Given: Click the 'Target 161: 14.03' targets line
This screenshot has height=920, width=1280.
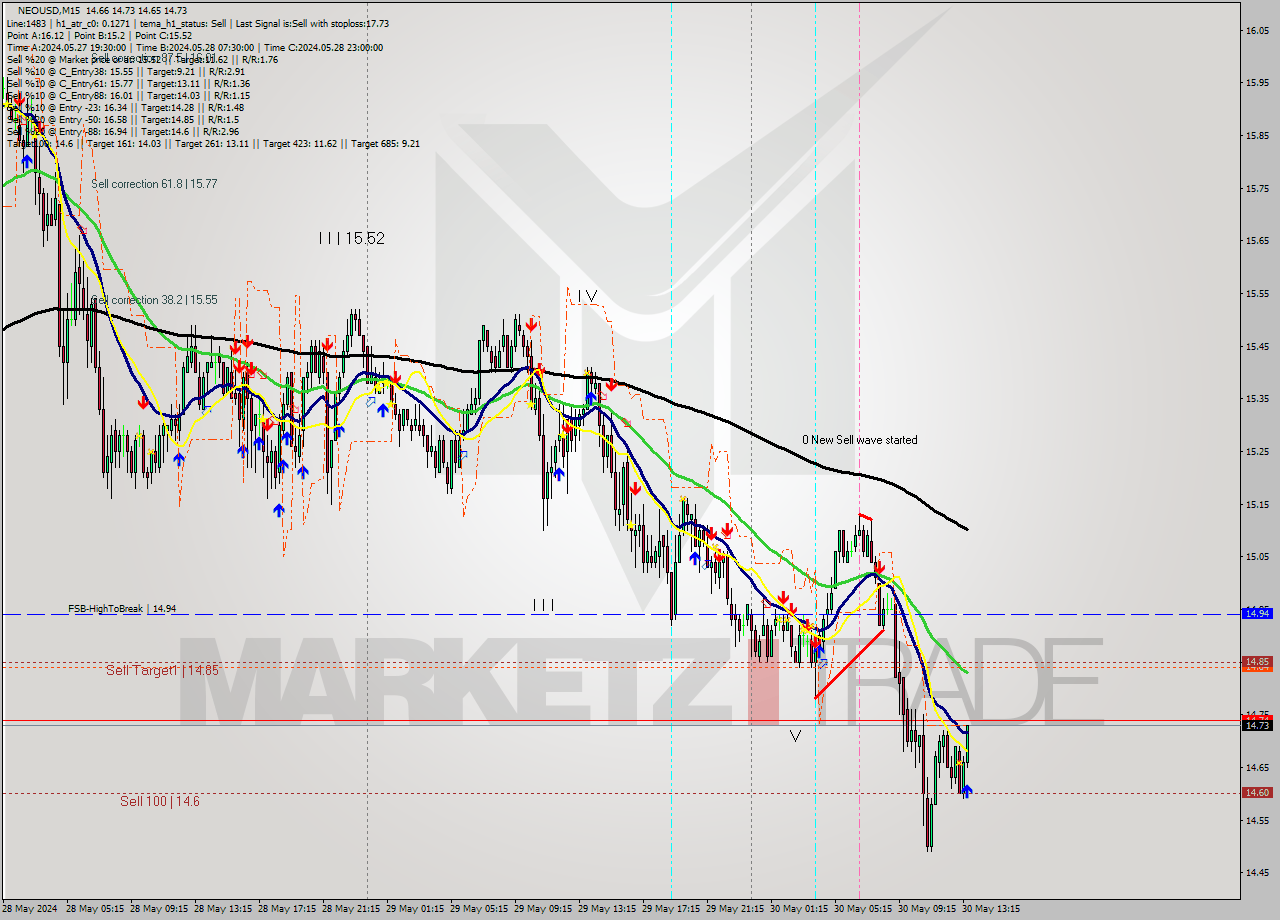Looking at the screenshot, I should pyautogui.click(x=213, y=143).
